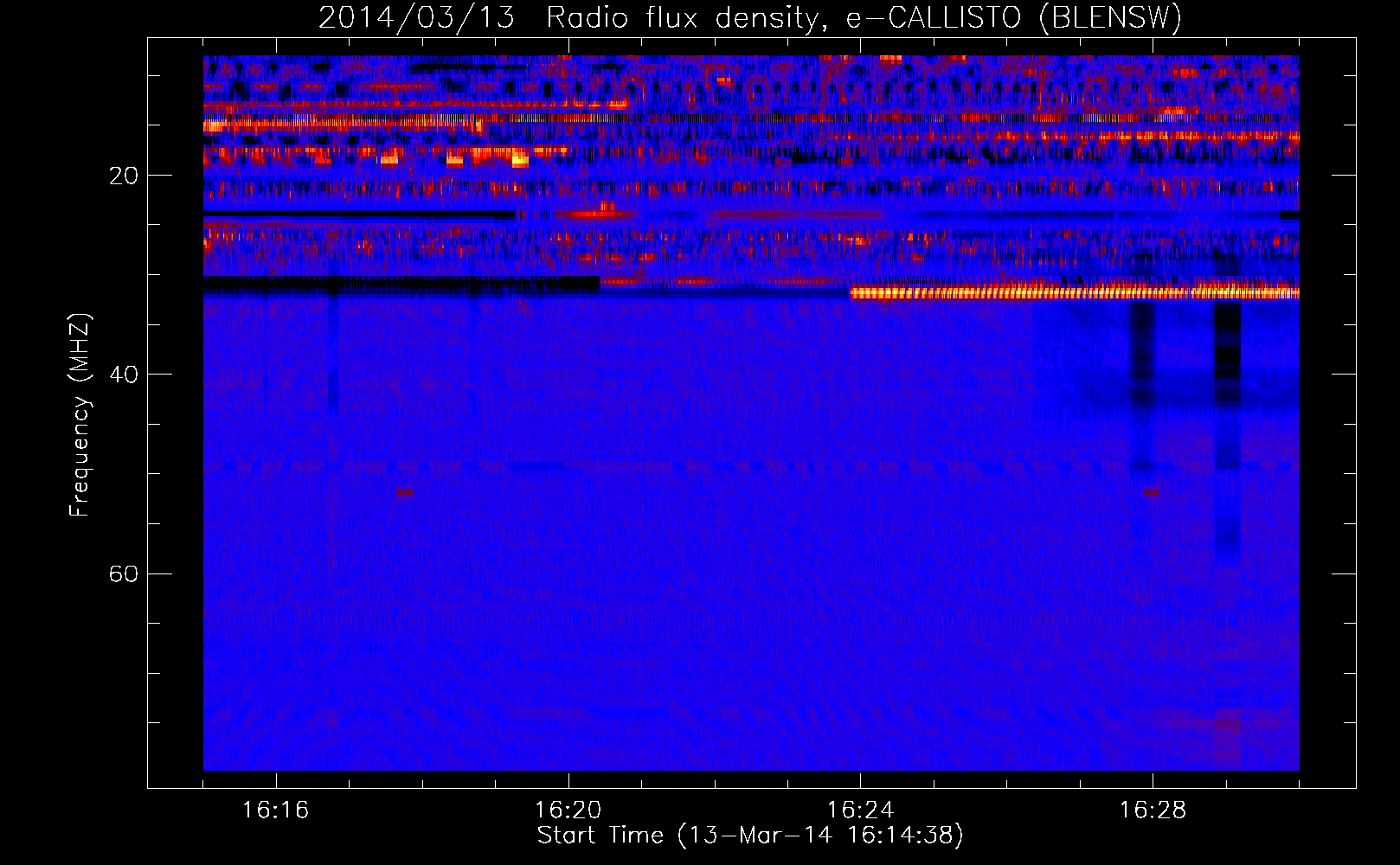Click the bright yellow emission band after 16:24
The height and width of the screenshot is (865, 1400).
[1075, 293]
